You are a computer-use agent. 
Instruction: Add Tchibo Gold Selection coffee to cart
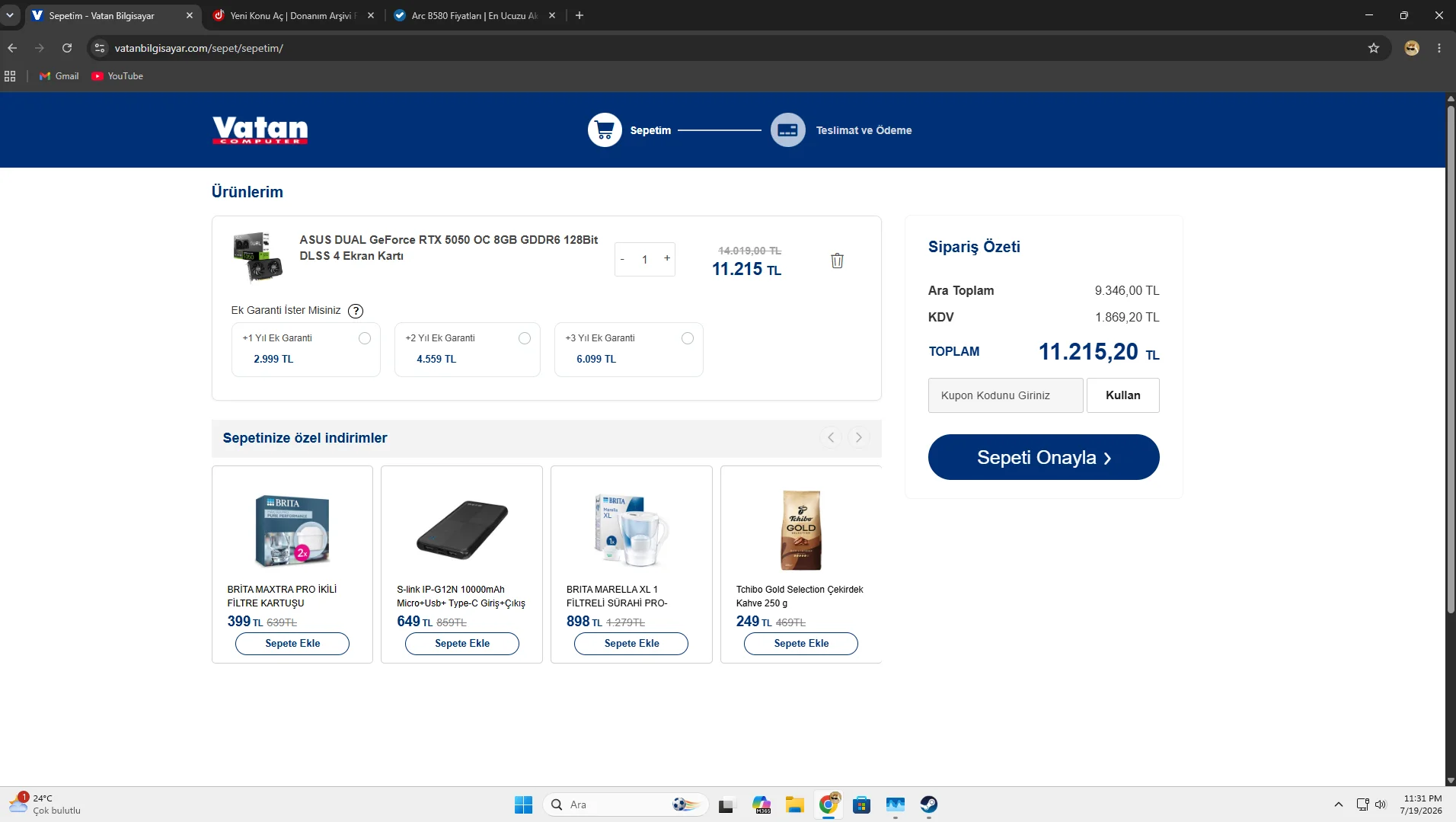[801, 644]
